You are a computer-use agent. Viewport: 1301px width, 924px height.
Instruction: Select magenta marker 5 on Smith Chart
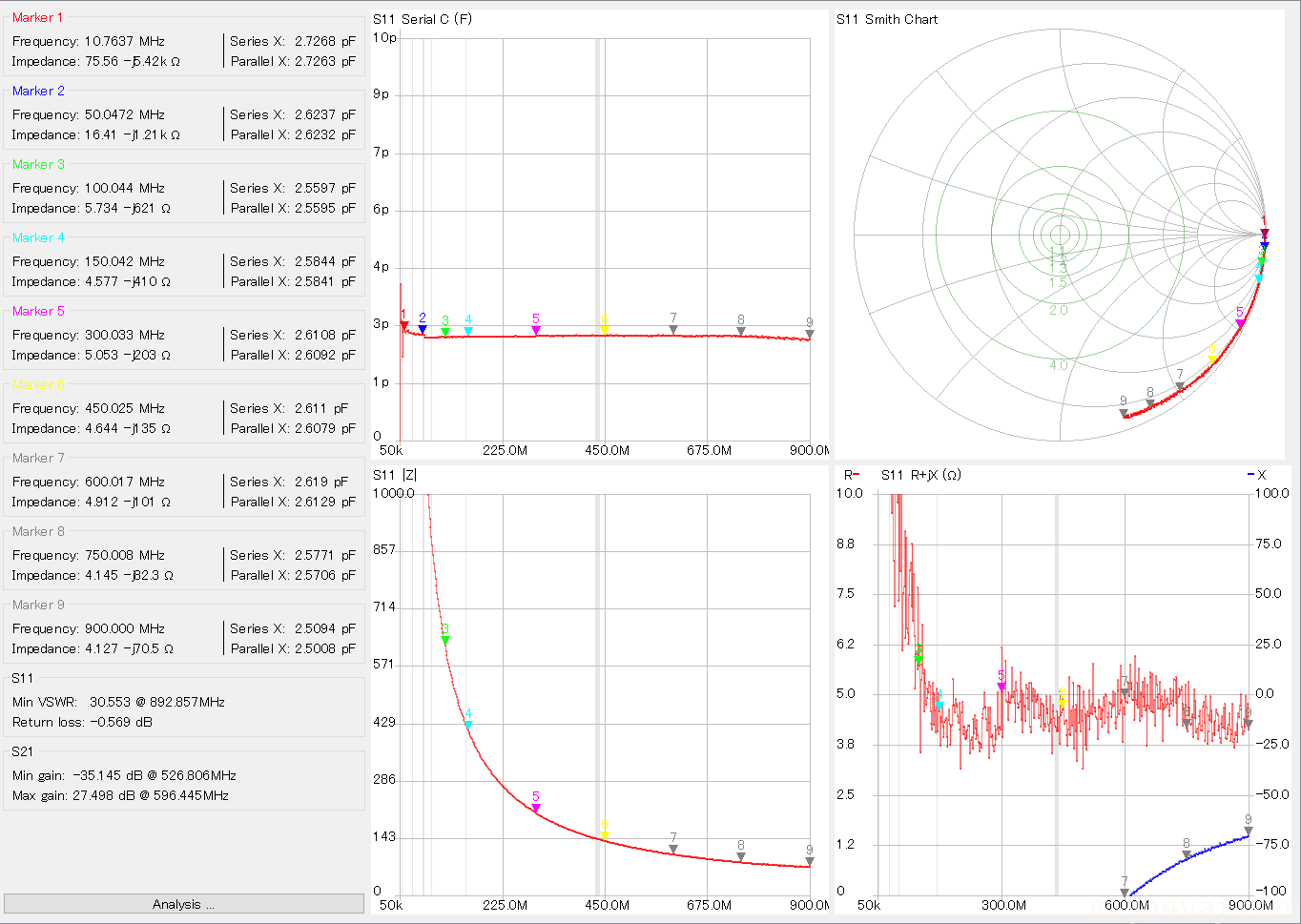(x=1240, y=324)
